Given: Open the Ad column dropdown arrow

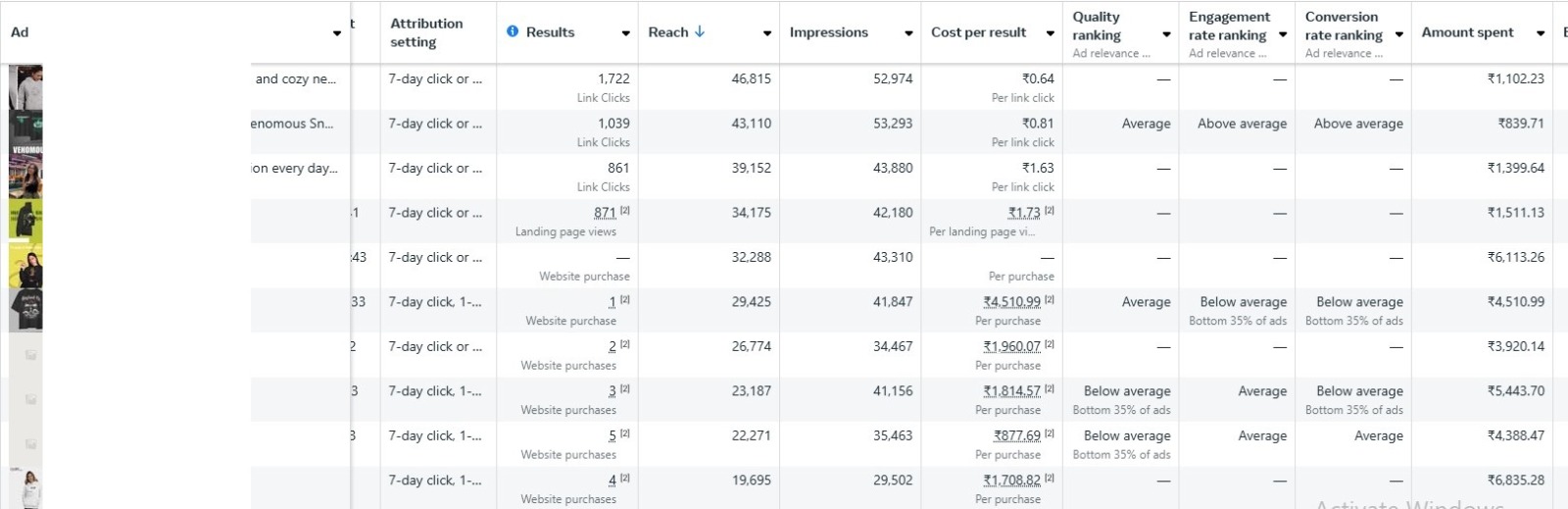Looking at the screenshot, I should pos(337,33).
